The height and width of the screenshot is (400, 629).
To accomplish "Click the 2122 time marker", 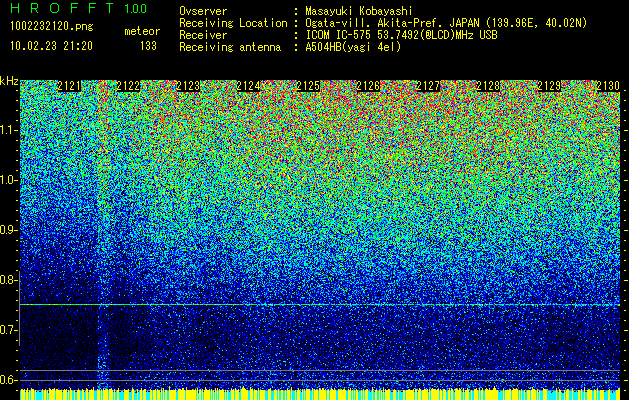I will (128, 86).
